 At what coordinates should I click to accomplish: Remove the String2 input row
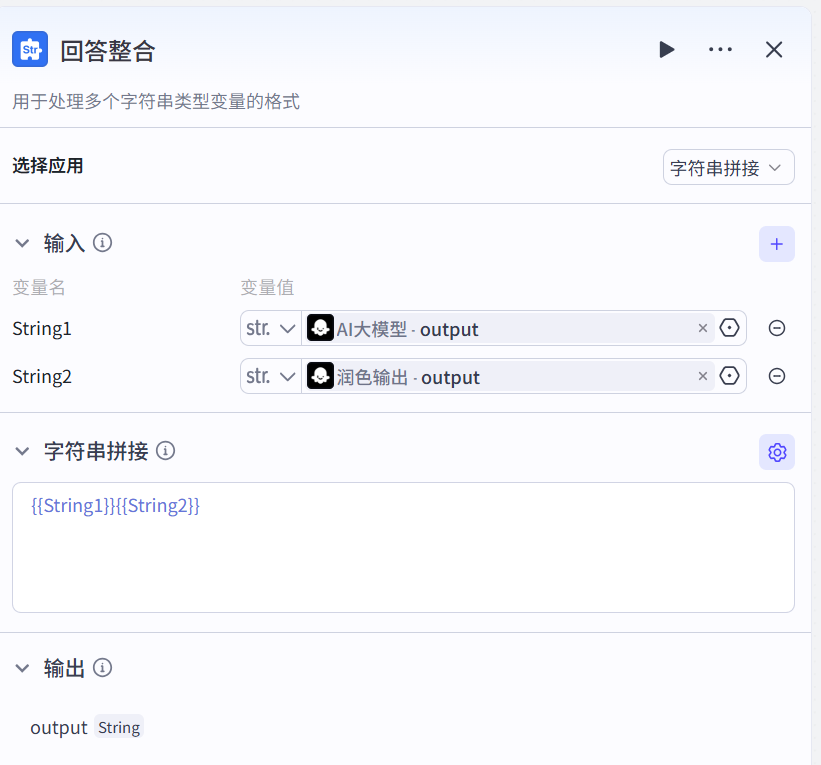[777, 376]
